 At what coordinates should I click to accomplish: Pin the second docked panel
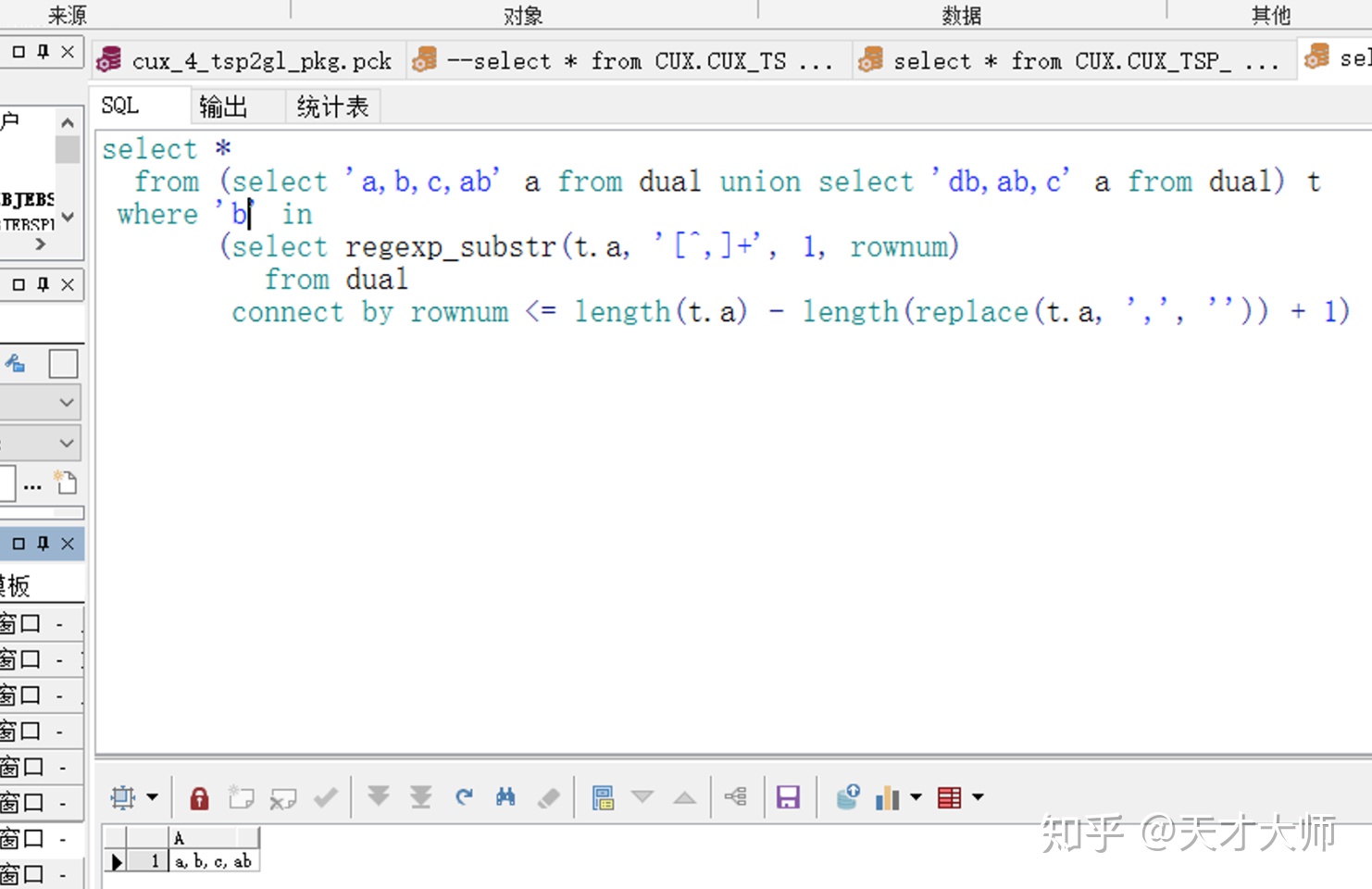coord(44,284)
